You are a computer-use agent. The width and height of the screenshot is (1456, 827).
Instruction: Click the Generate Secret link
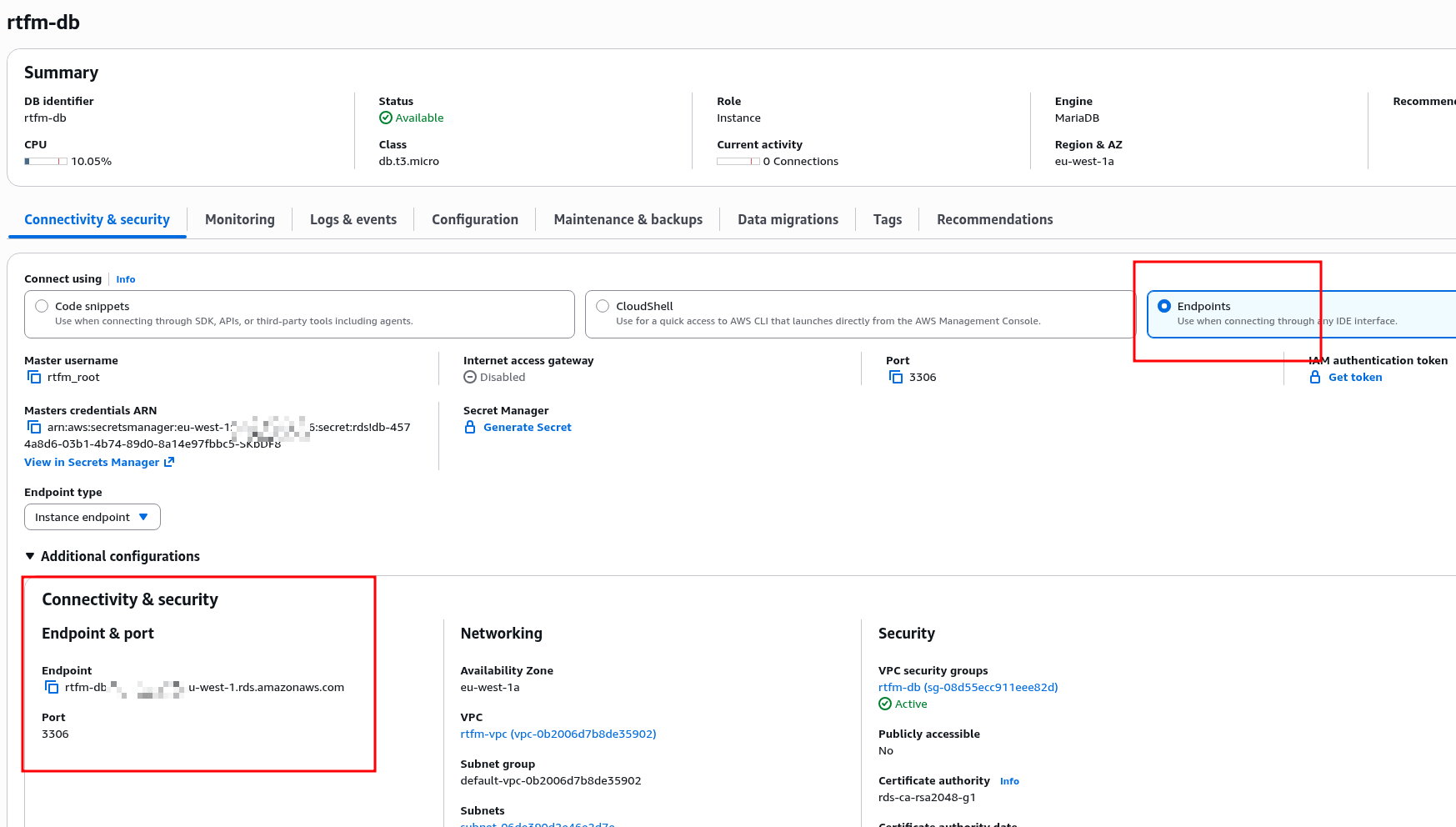527,428
